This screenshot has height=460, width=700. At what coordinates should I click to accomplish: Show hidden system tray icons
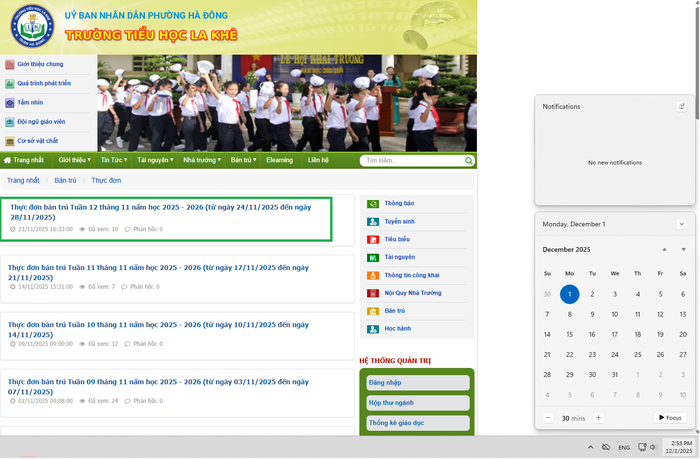click(590, 447)
